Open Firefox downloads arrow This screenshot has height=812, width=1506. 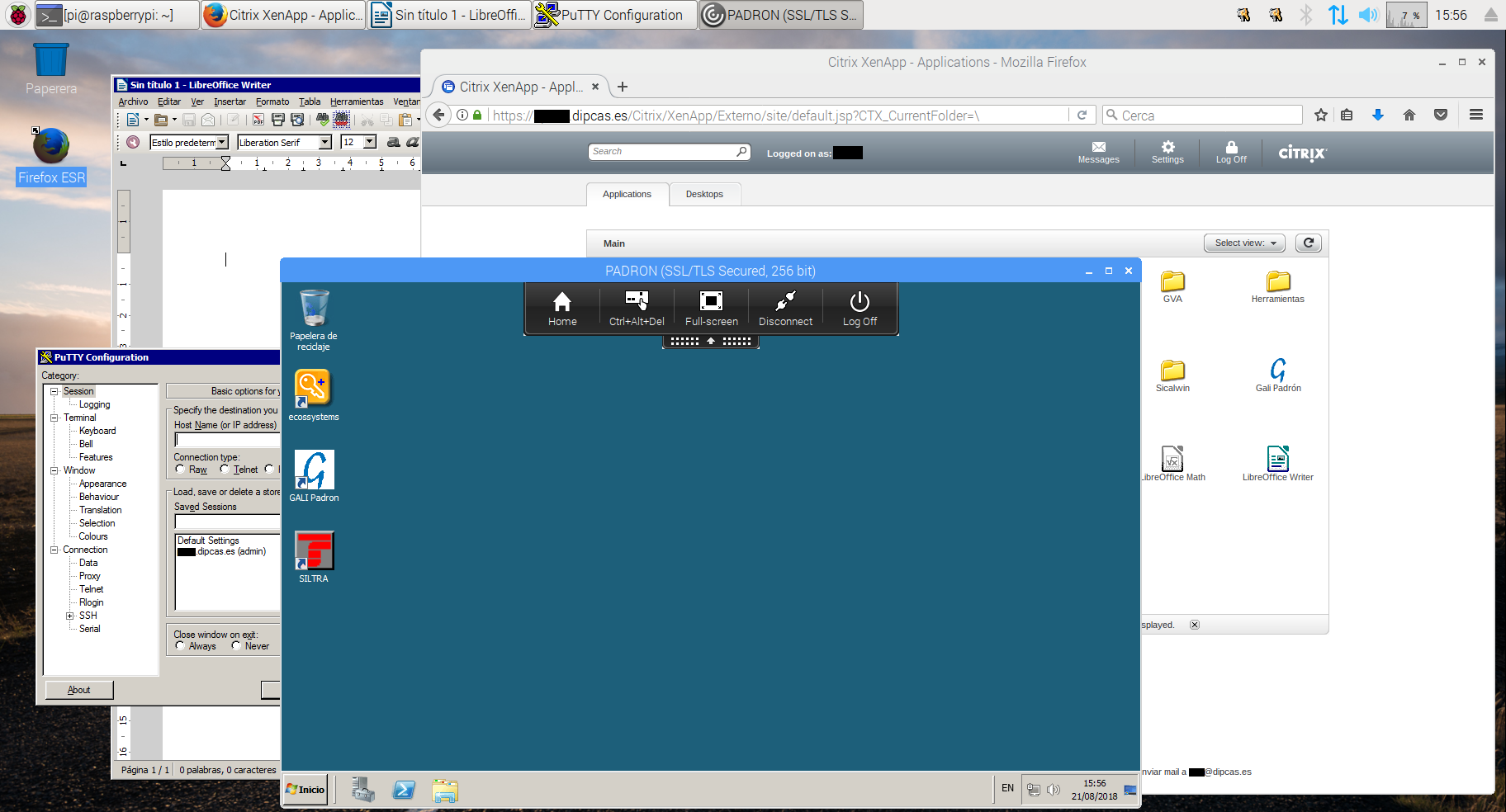coord(1378,115)
